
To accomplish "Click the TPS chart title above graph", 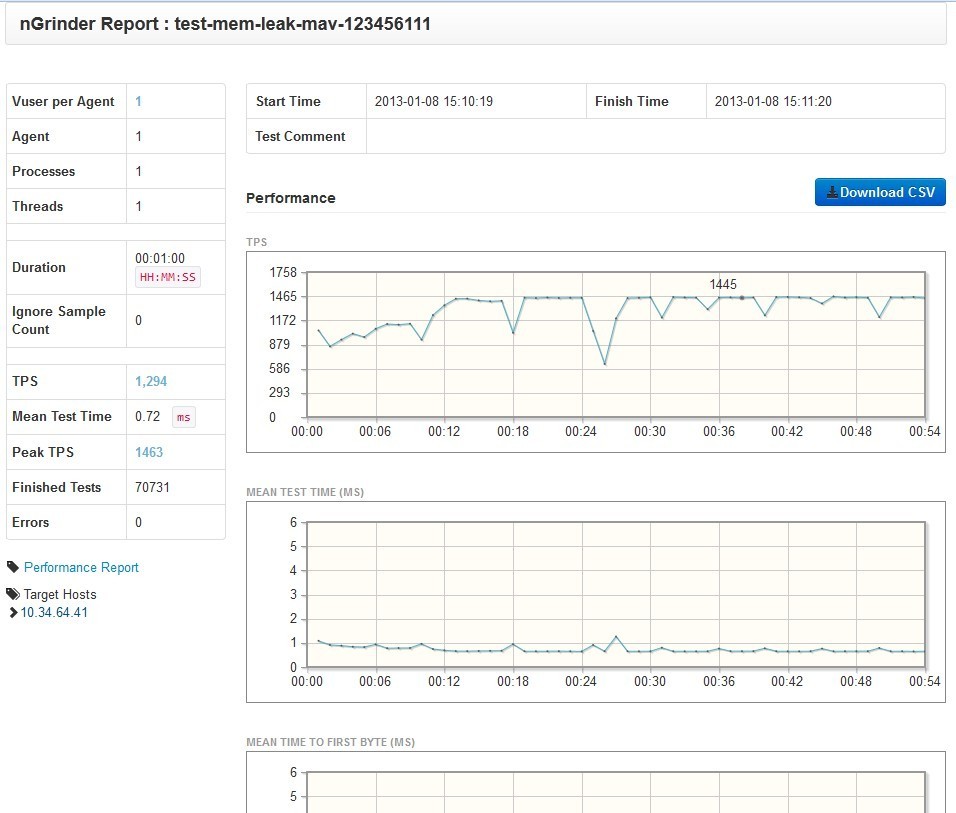I will pyautogui.click(x=257, y=242).
